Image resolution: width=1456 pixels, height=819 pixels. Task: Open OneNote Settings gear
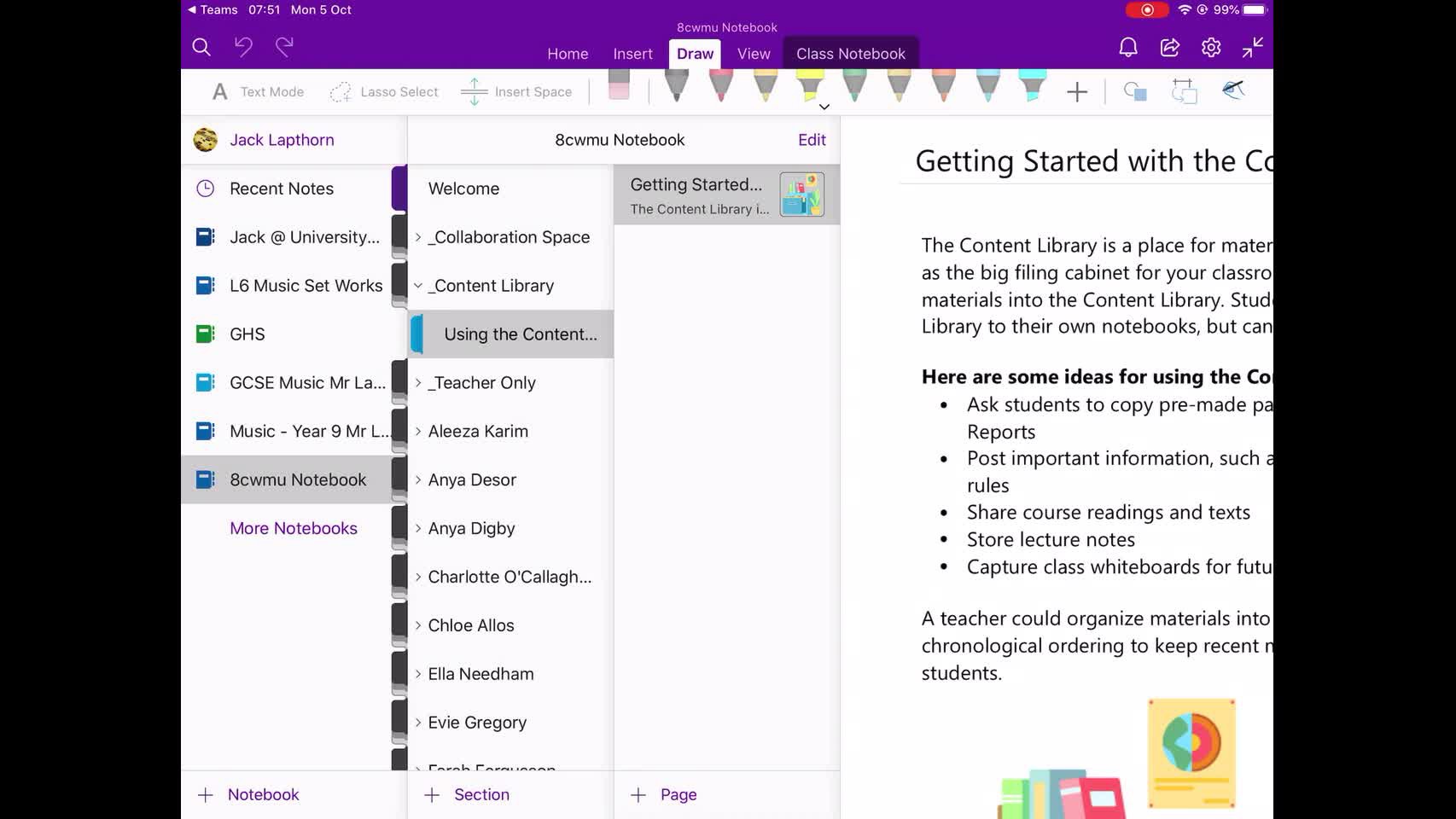1210,47
